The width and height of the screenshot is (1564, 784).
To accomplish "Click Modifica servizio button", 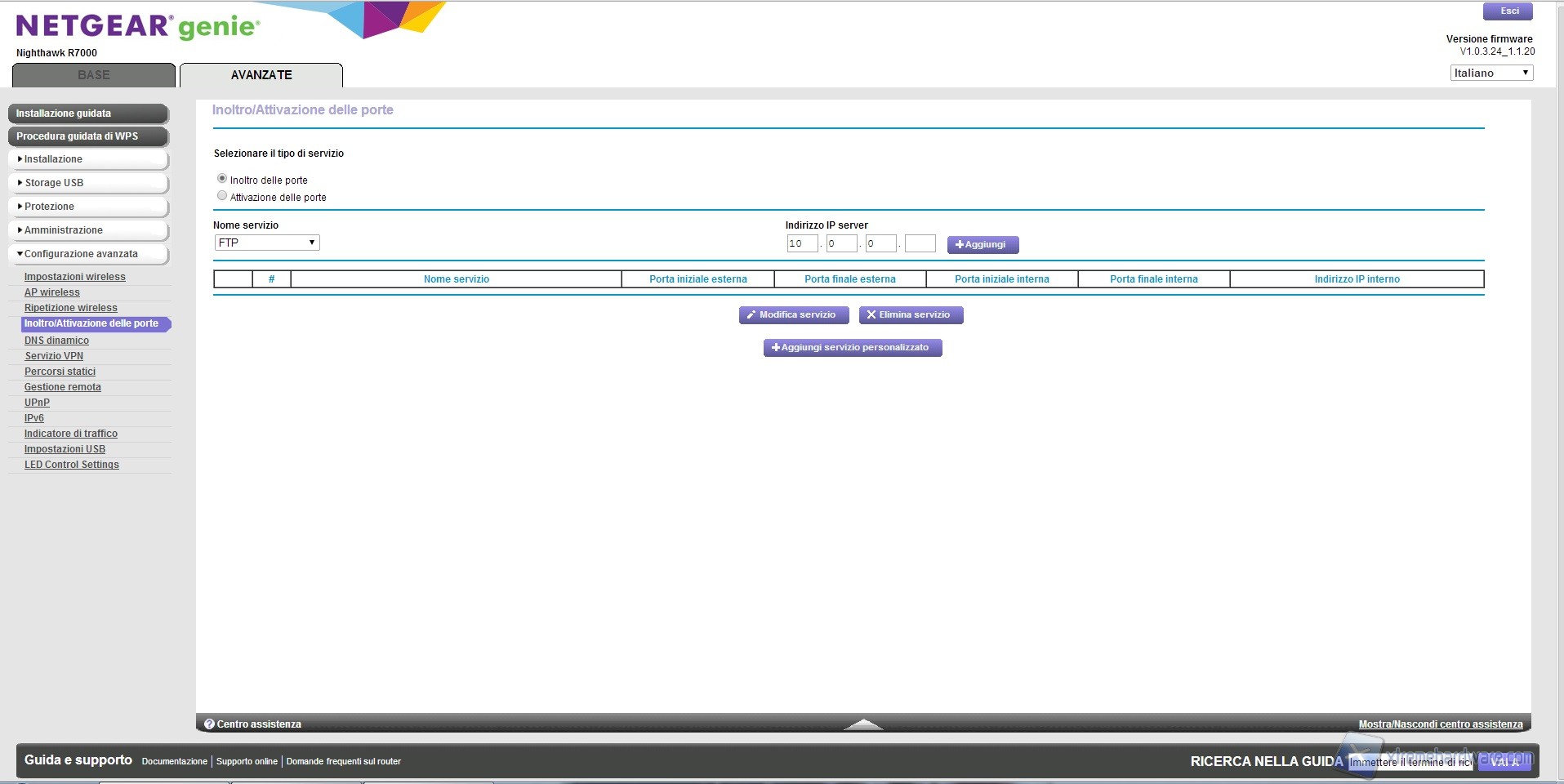I will [x=793, y=315].
